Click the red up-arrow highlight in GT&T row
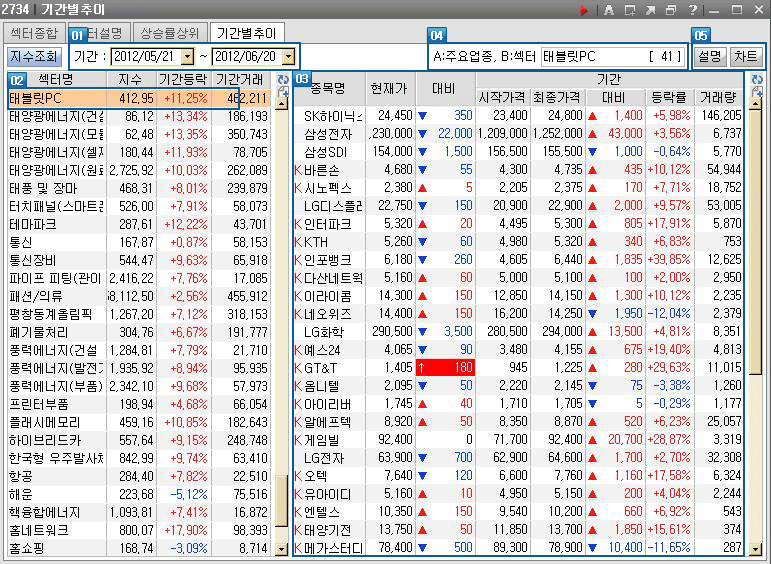Screen dimensions: 771x564 pos(445,368)
